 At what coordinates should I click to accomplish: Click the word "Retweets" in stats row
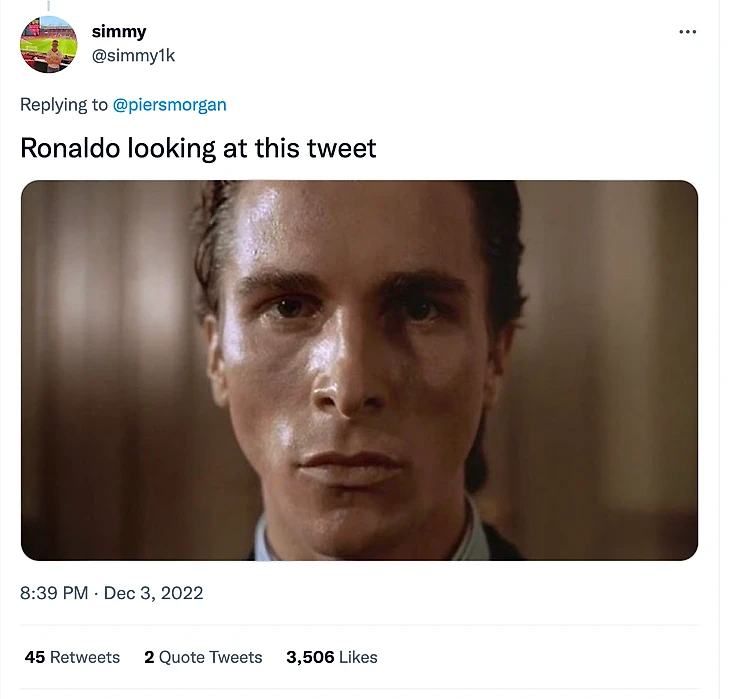pyautogui.click(x=85, y=657)
